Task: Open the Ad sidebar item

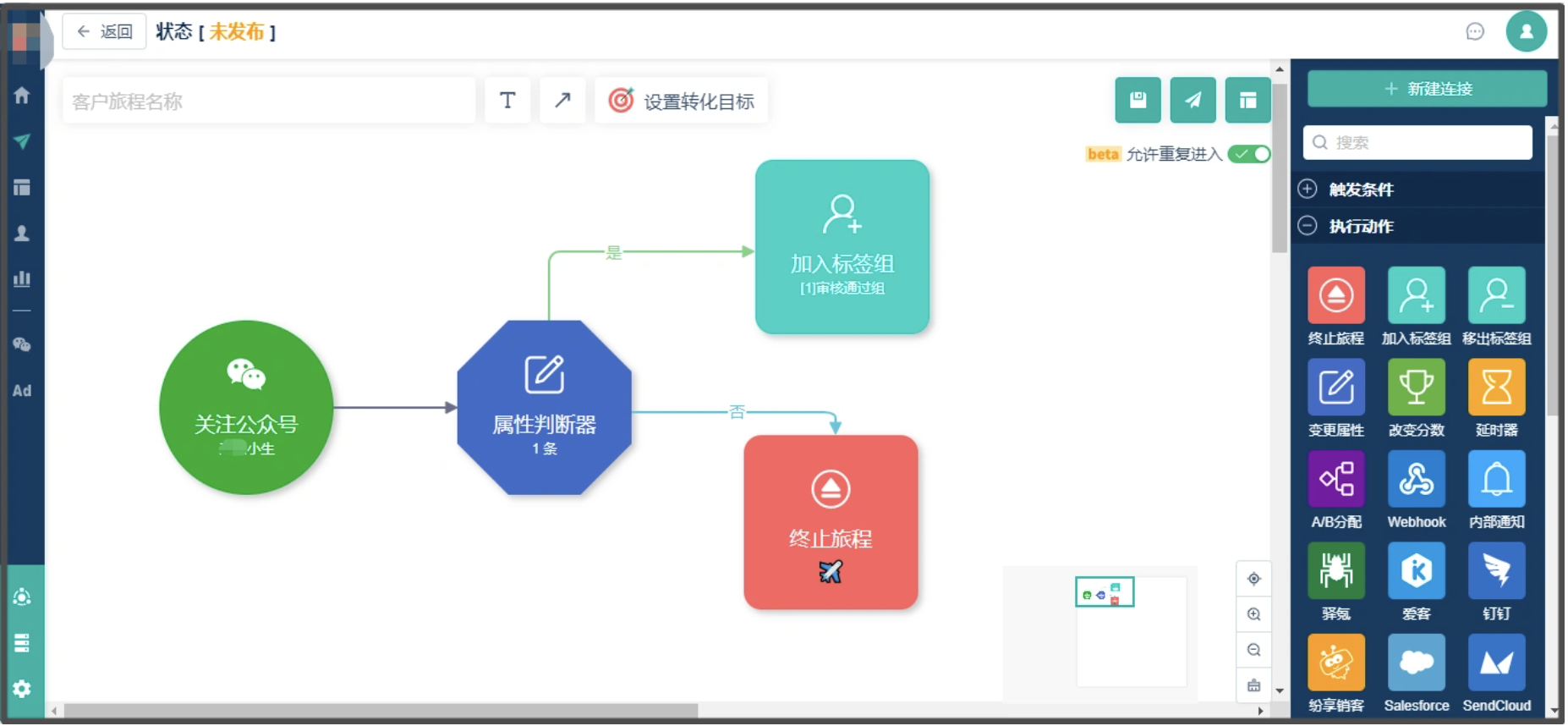Action: click(22, 391)
